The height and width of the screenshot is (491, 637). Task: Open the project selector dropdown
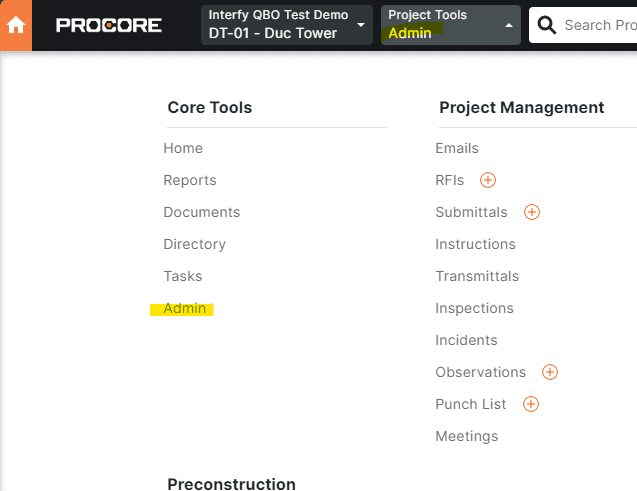[286, 25]
